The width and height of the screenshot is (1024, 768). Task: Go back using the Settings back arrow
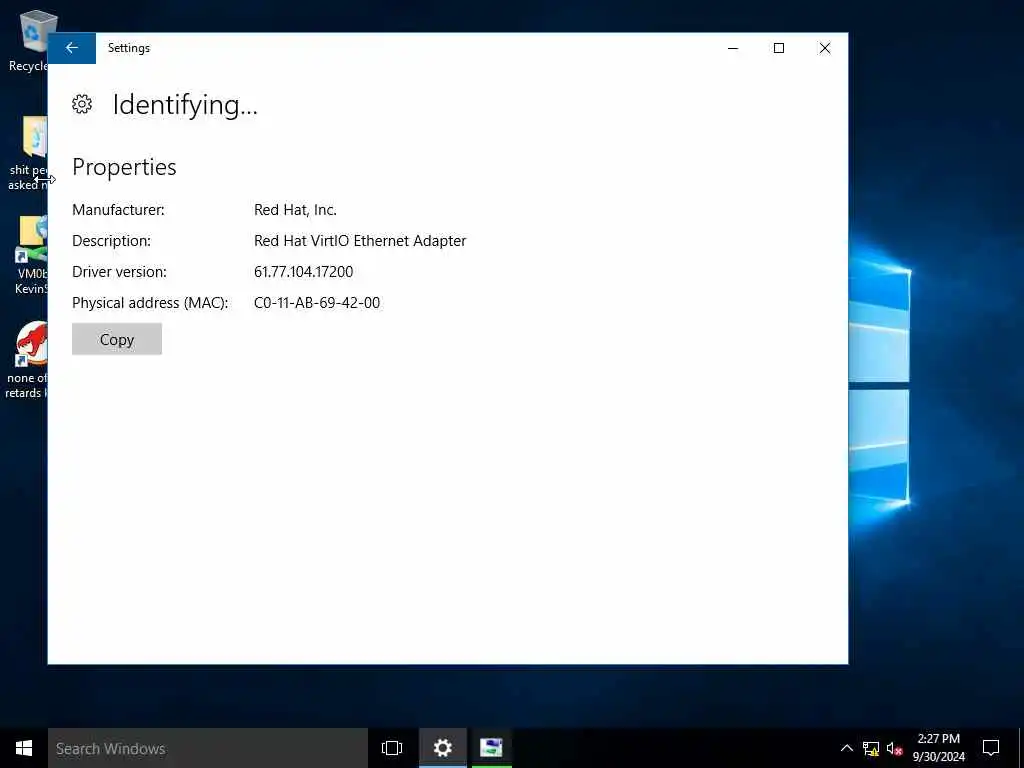point(72,48)
